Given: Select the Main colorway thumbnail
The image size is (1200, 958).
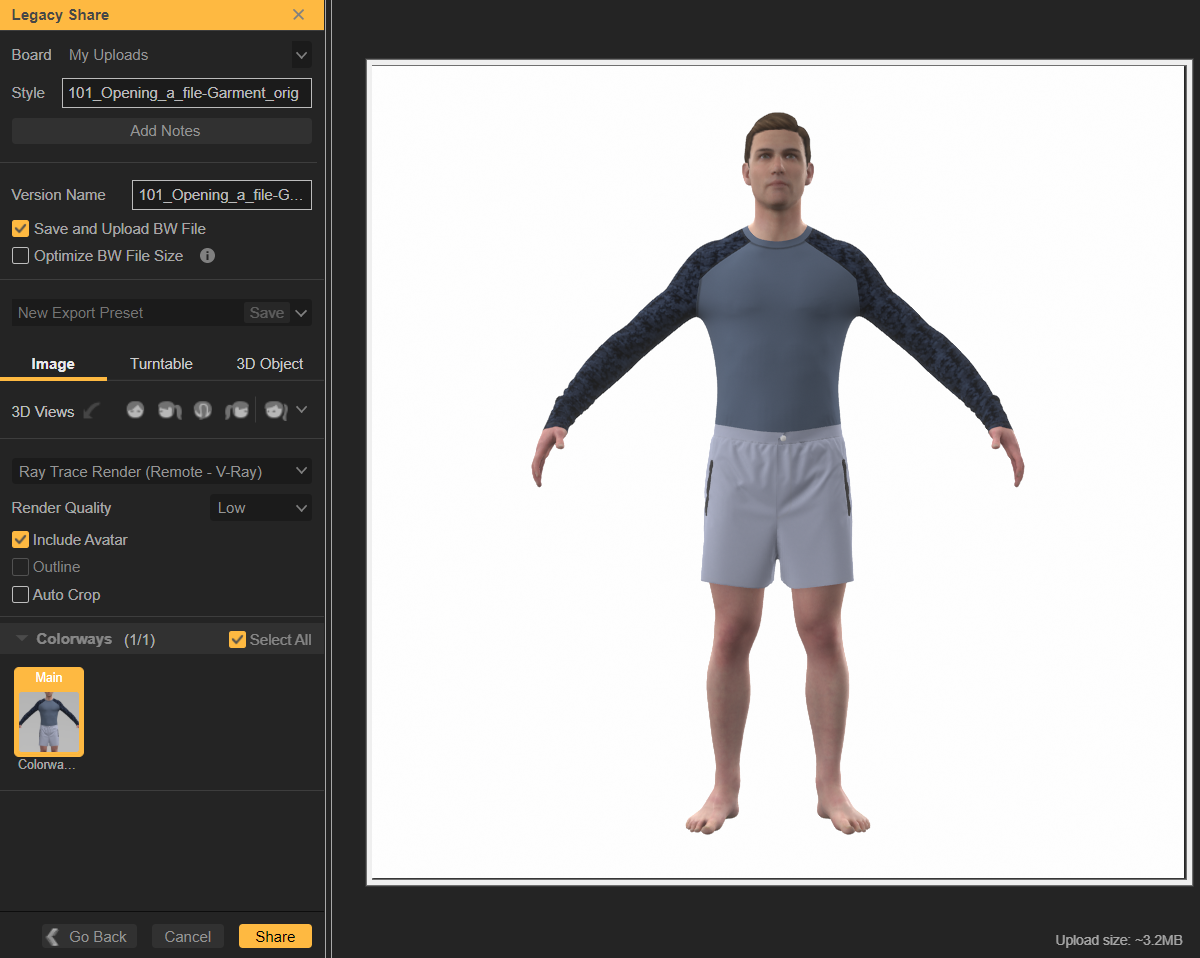Looking at the screenshot, I should tap(49, 712).
